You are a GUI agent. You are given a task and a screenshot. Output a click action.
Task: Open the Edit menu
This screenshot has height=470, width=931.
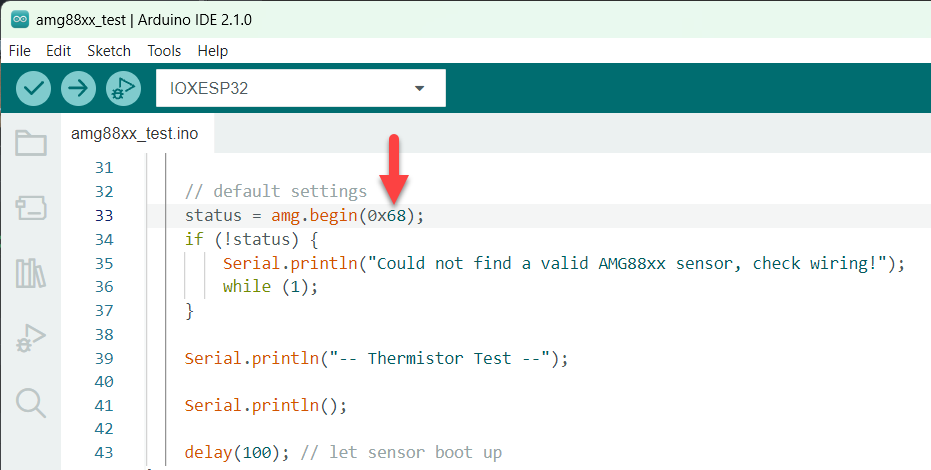[58, 51]
